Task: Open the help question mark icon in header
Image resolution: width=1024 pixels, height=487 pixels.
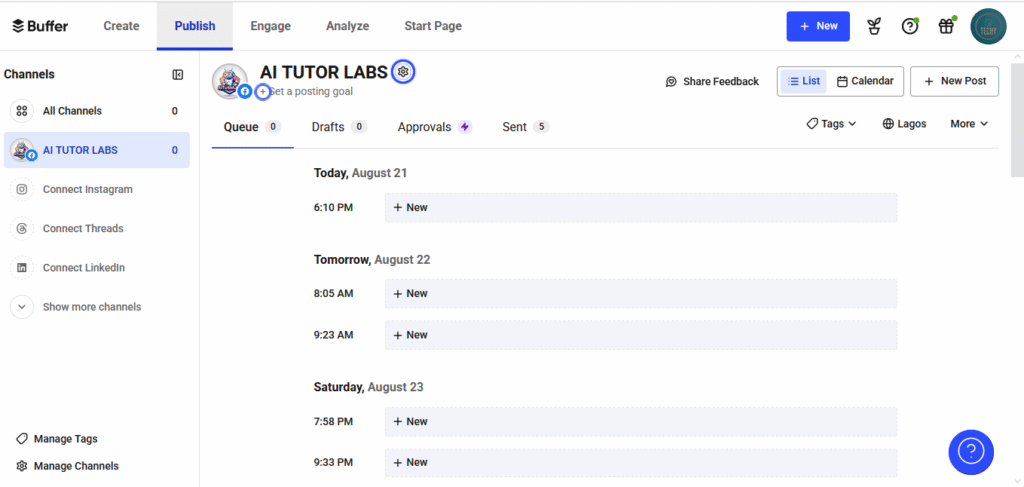Action: click(910, 27)
